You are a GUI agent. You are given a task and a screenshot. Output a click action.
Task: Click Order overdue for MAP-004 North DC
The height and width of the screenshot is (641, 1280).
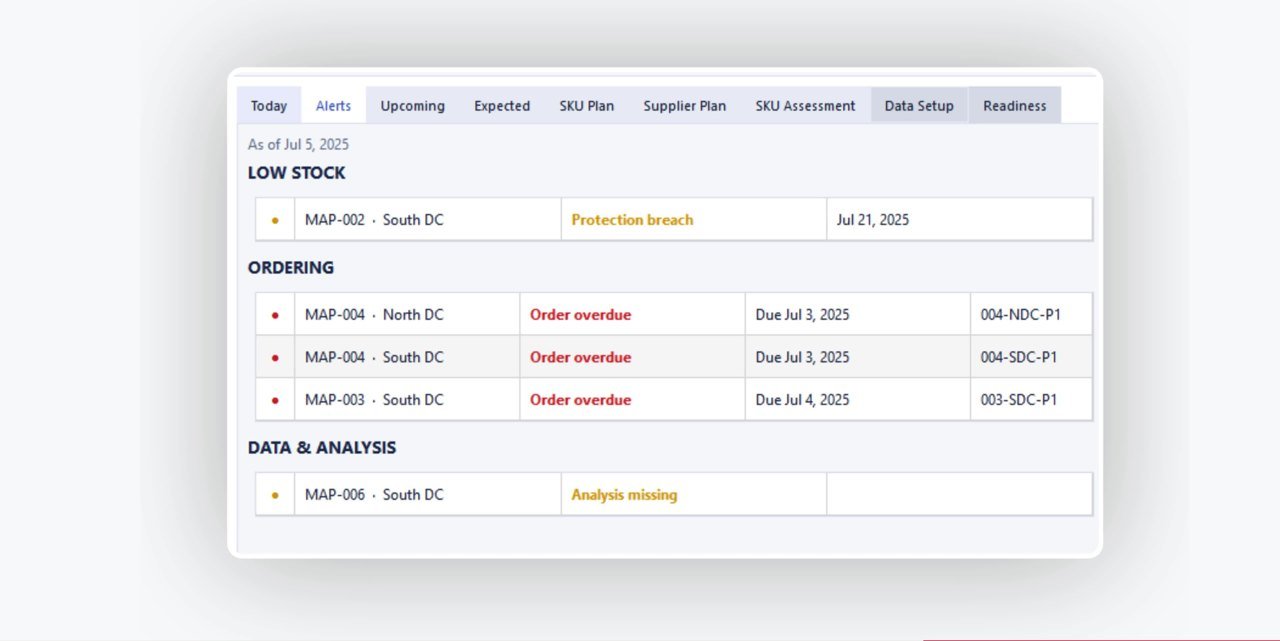point(580,315)
